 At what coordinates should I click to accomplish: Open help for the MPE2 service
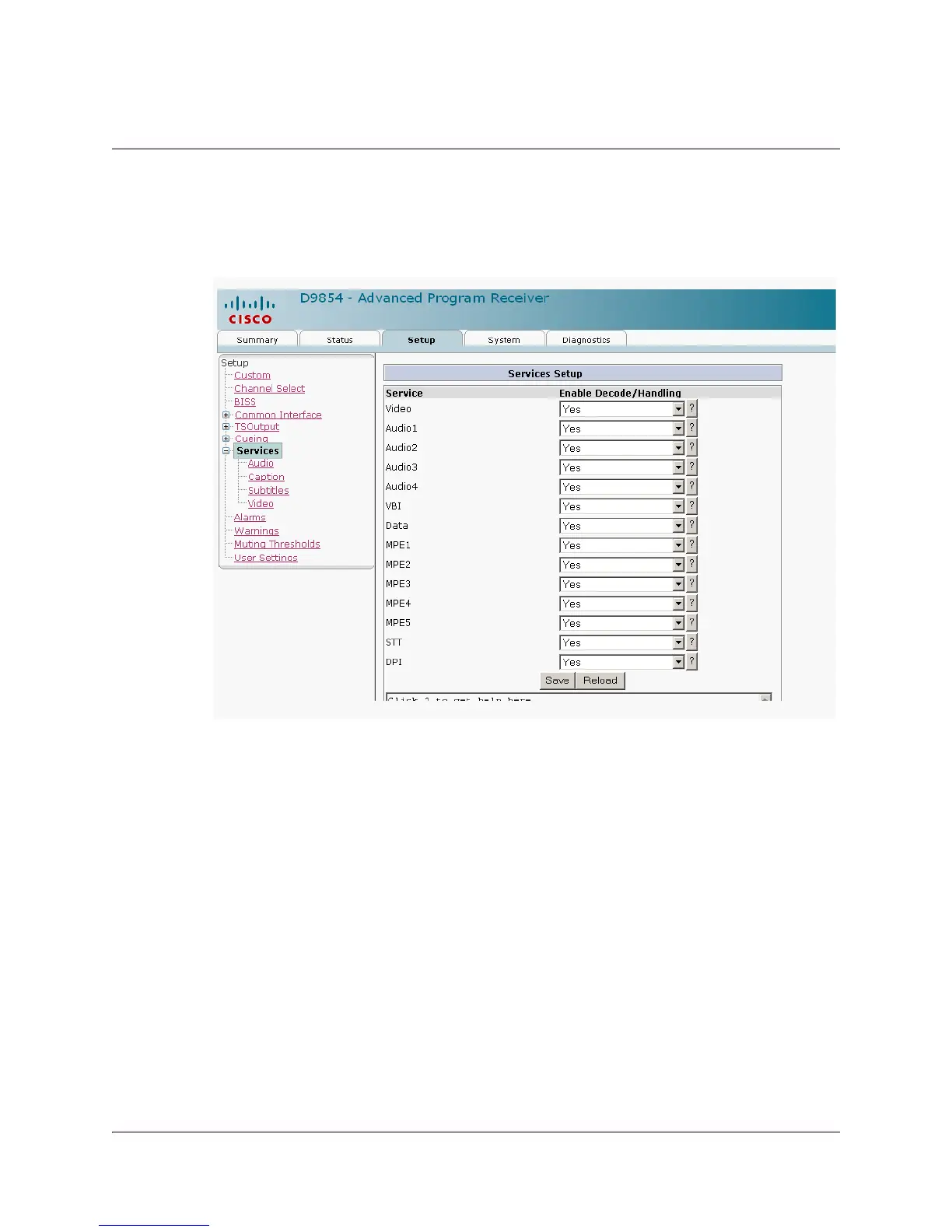pos(691,564)
